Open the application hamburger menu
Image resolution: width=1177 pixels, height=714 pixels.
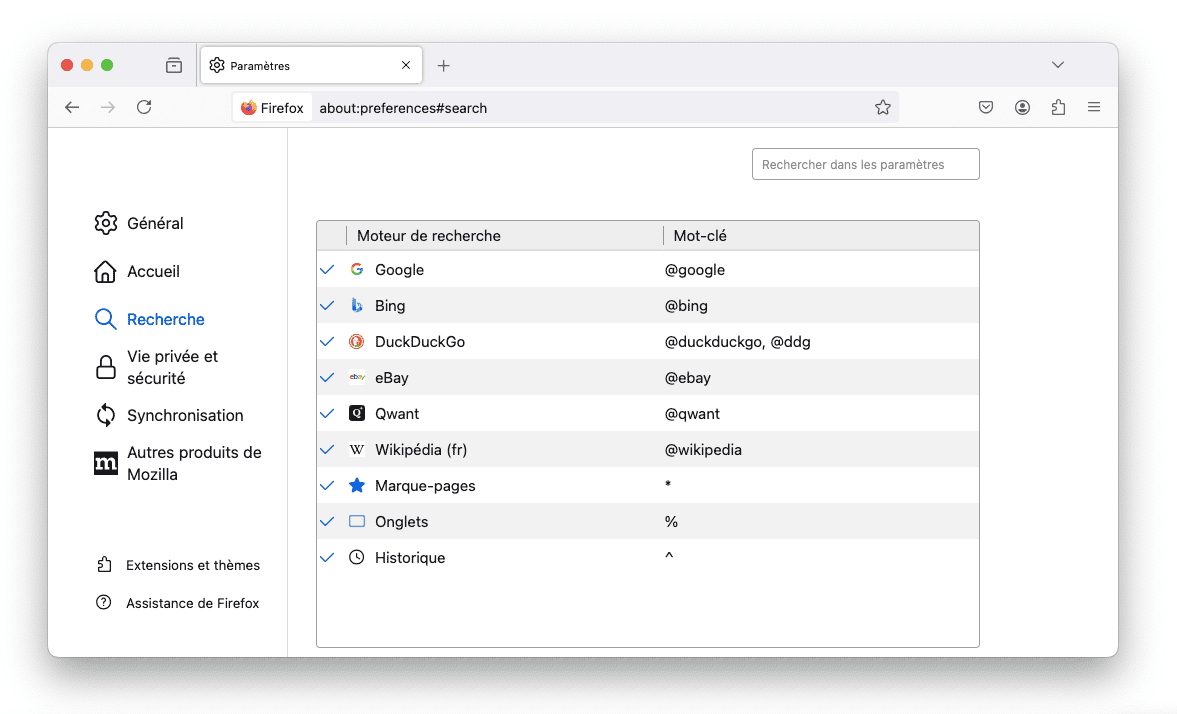coord(1094,107)
